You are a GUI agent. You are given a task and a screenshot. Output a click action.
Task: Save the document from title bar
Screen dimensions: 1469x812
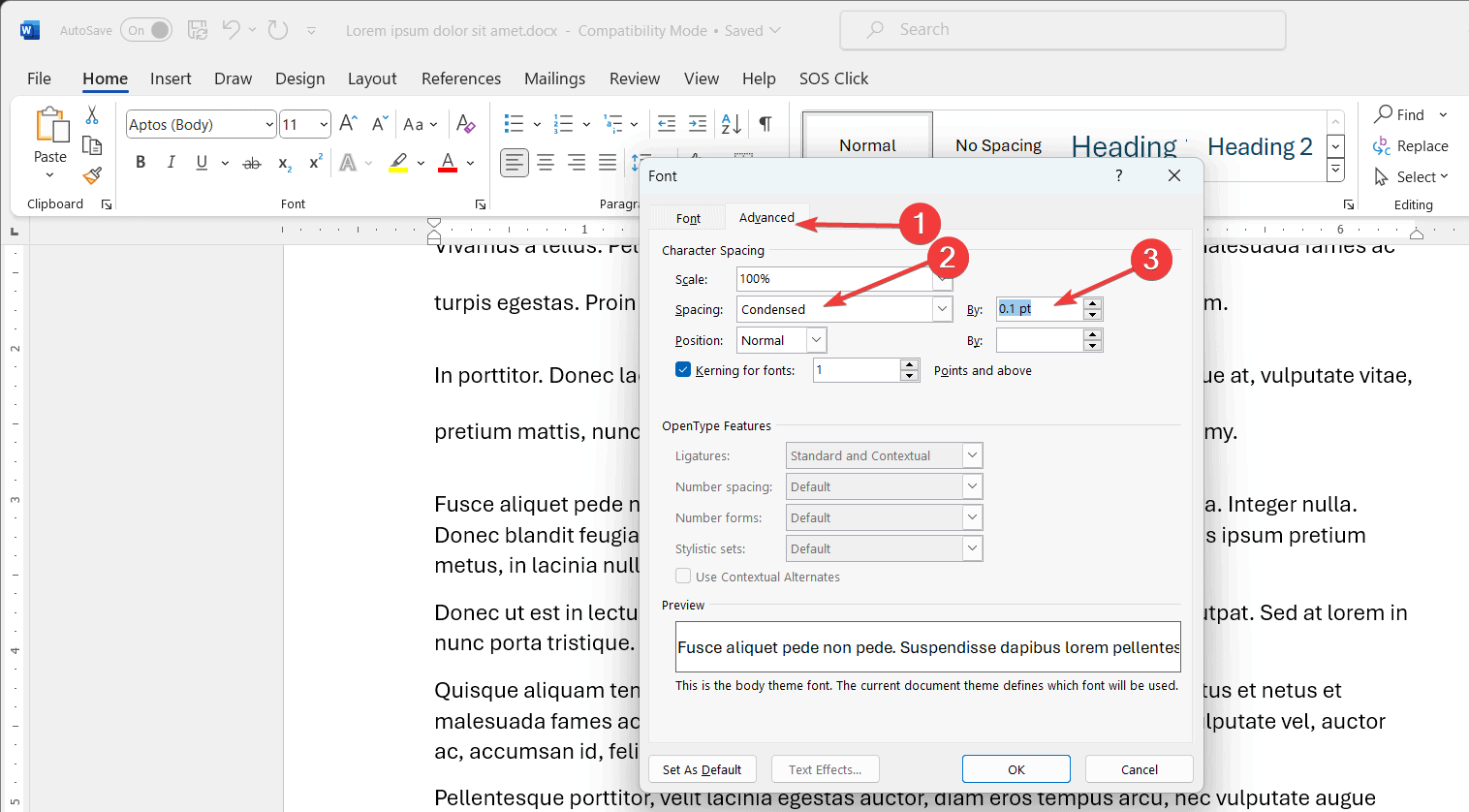click(x=198, y=30)
